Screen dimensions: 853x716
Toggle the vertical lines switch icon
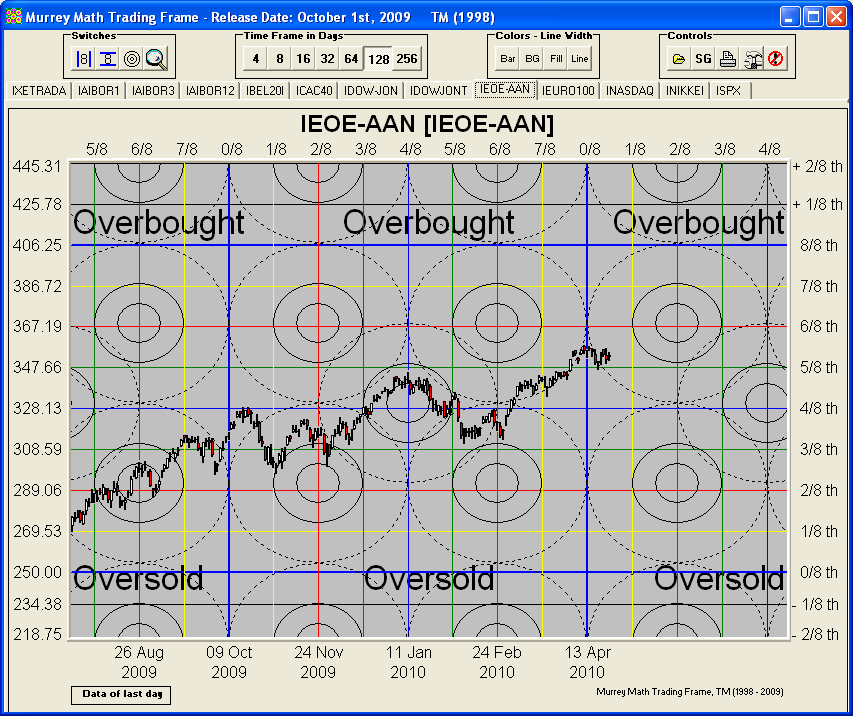click(84, 59)
